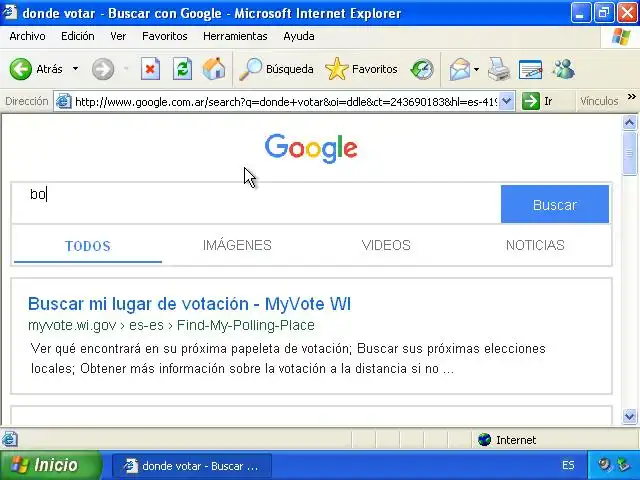Screen dimensions: 640x480
Task: Restore down the Internet Explorer window
Action: pyautogui.click(x=604, y=13)
